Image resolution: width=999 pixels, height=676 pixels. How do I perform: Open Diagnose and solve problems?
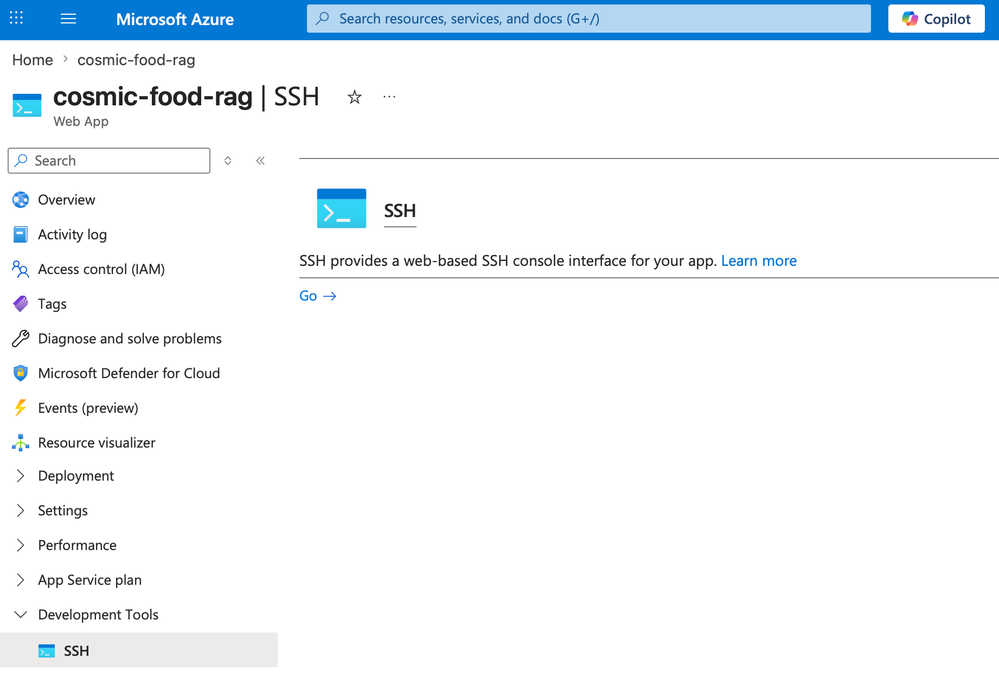point(130,339)
